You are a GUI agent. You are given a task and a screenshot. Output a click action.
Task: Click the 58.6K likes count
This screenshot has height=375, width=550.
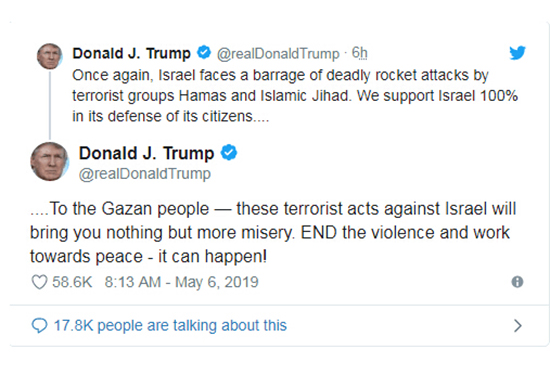72,282
